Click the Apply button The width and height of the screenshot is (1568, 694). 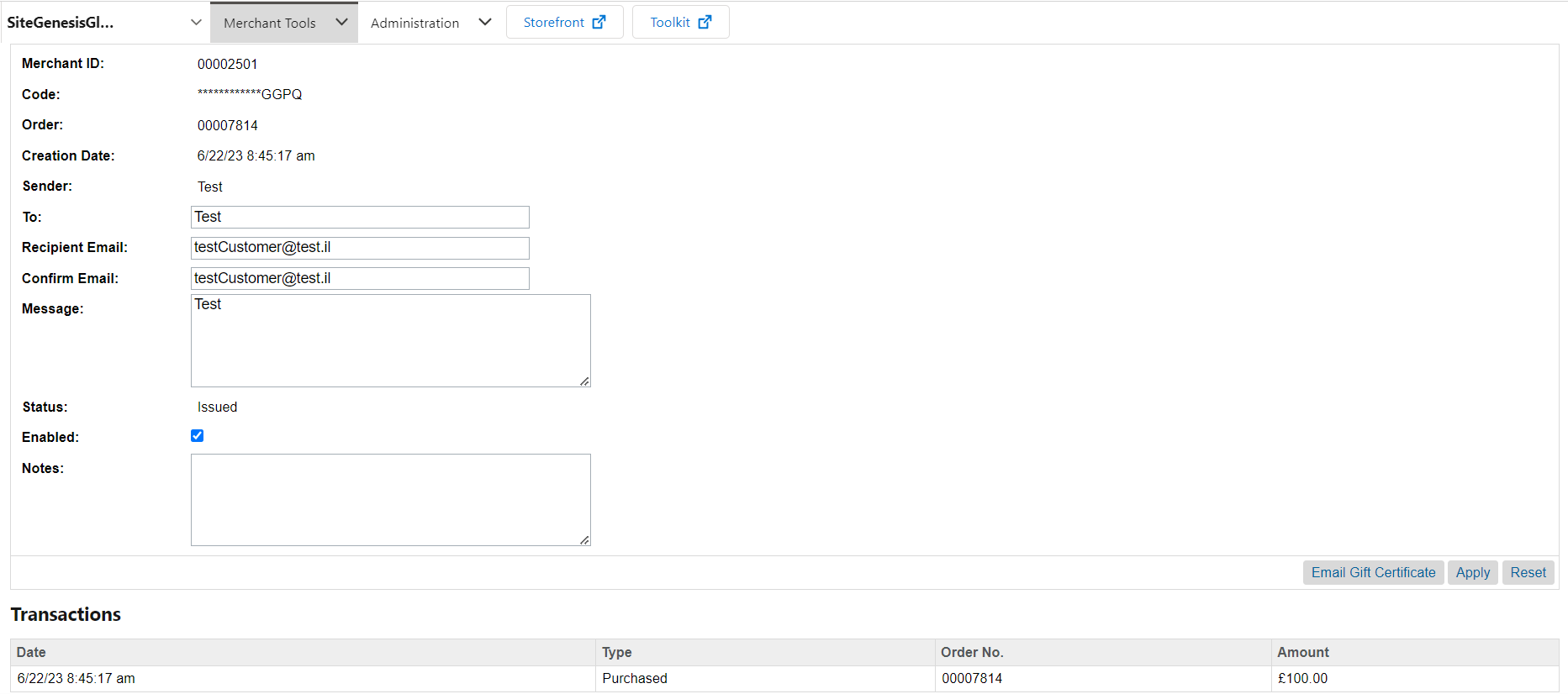(x=1472, y=573)
